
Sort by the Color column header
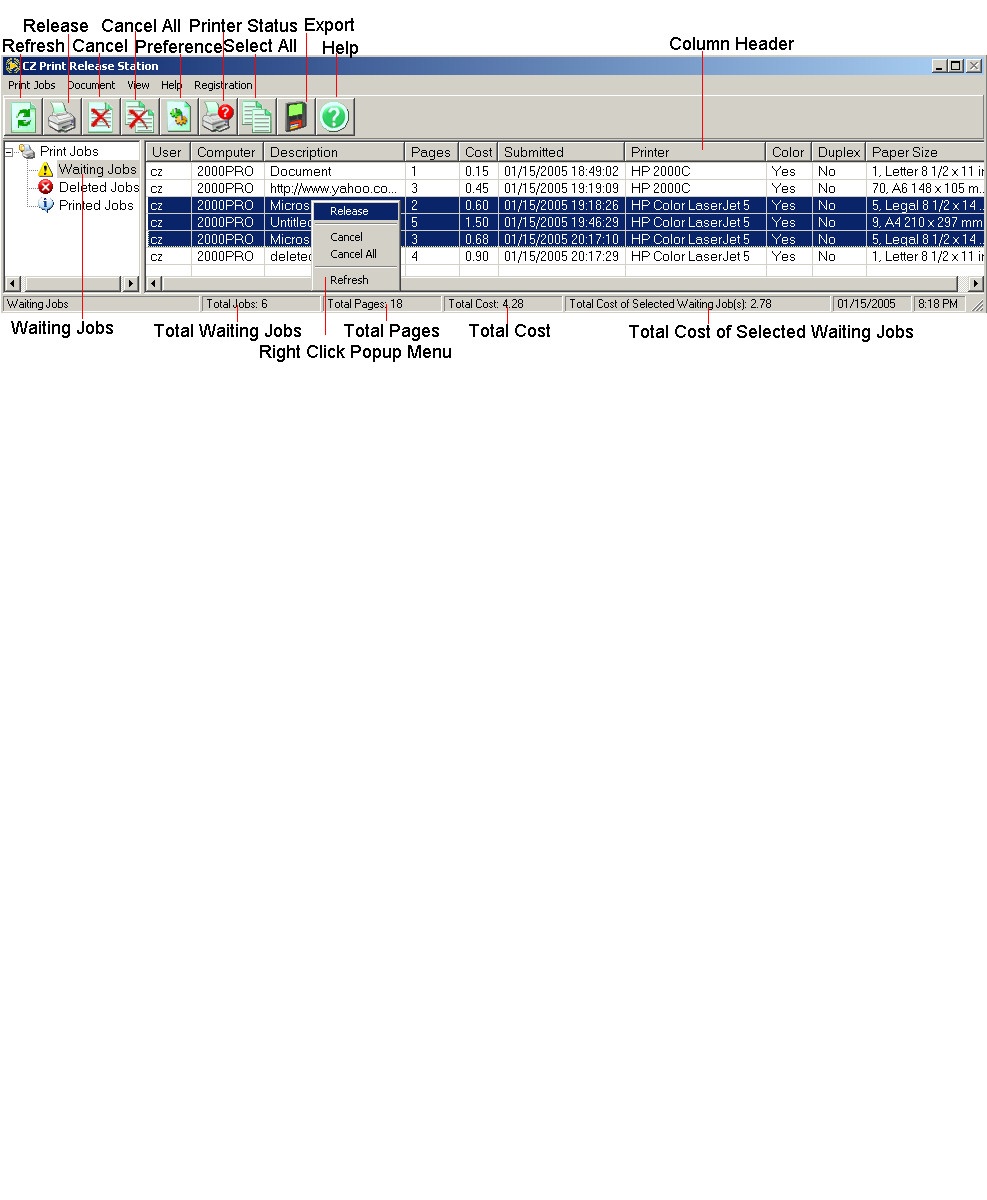[788, 152]
